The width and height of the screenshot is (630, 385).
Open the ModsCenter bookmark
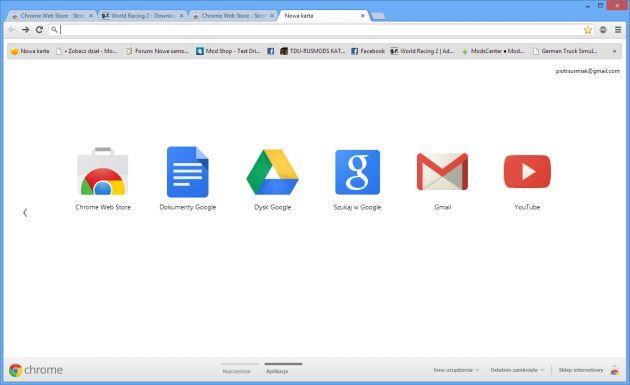pyautogui.click(x=493, y=51)
